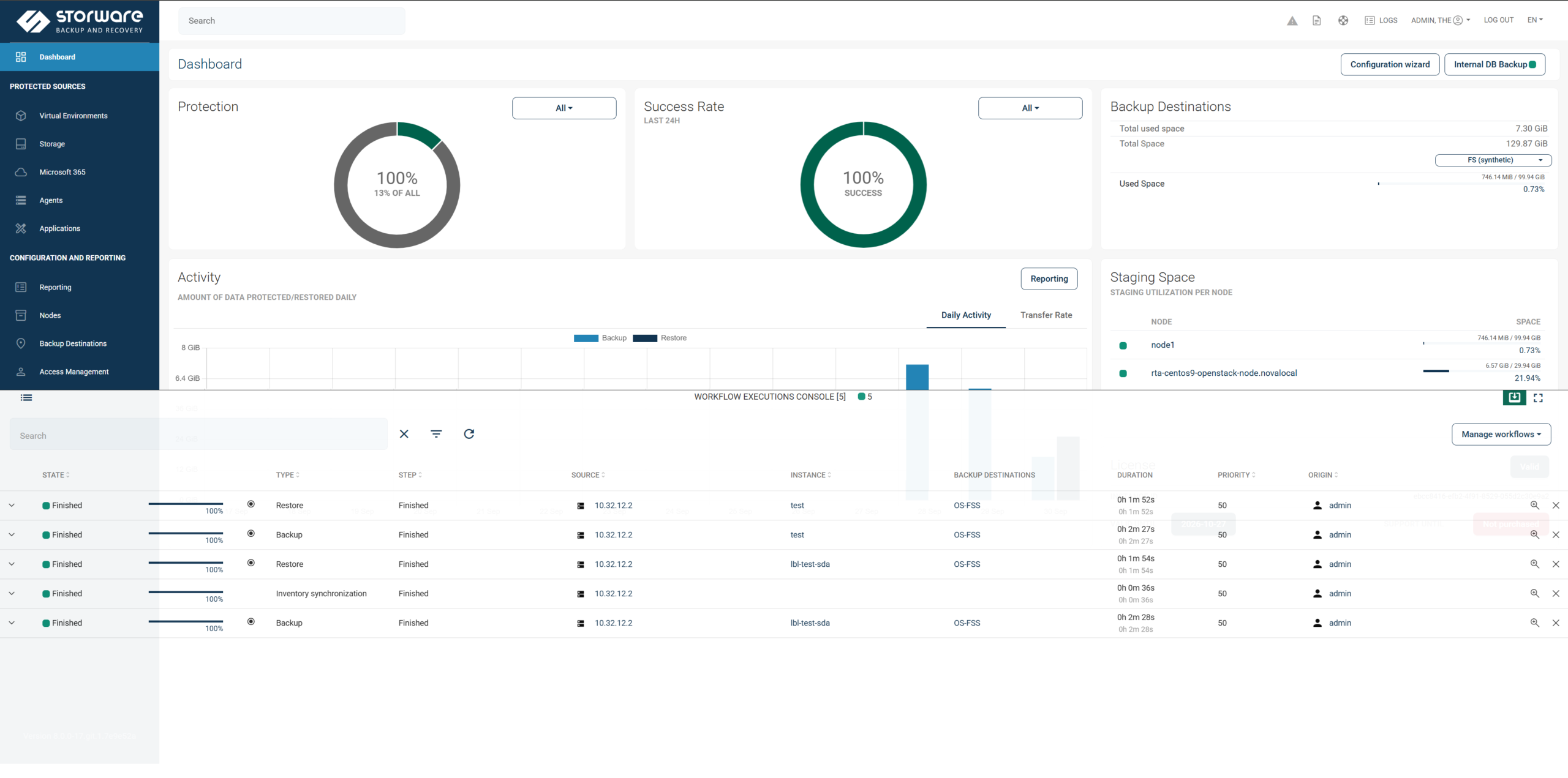Open the LOGS link in header

point(1381,20)
